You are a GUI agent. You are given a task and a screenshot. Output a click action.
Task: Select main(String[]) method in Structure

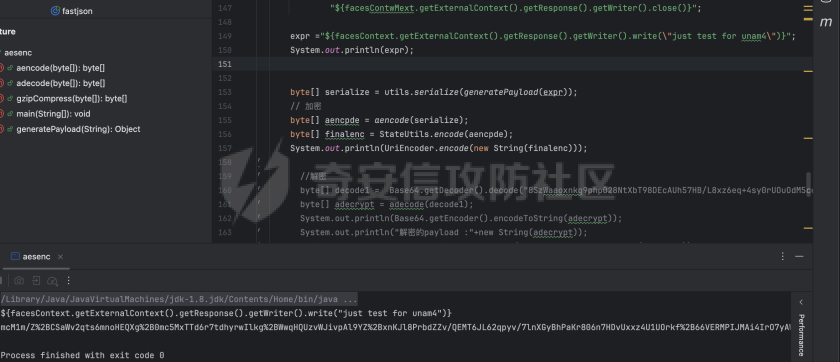tap(53, 114)
